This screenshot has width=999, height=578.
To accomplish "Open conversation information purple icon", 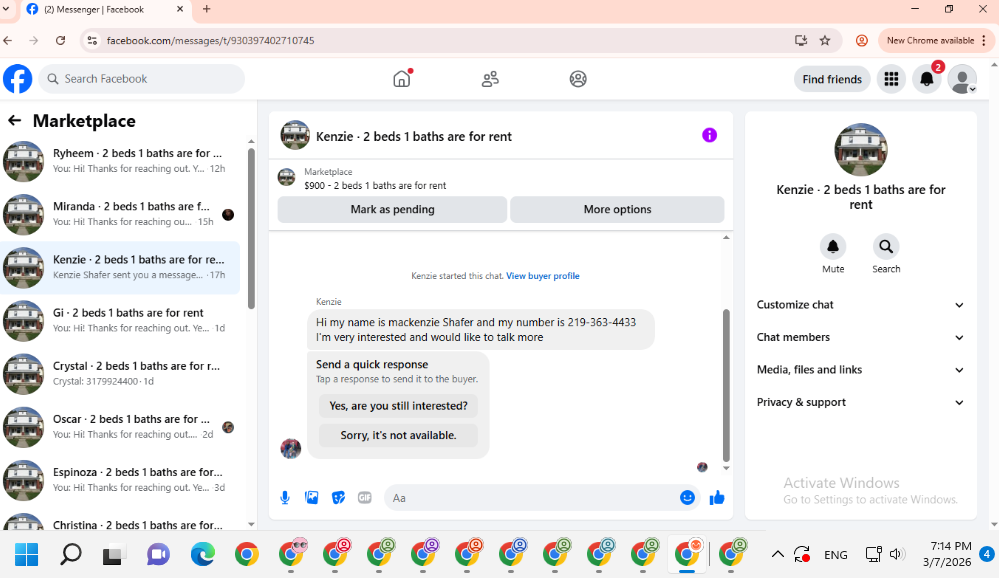I will click(709, 135).
